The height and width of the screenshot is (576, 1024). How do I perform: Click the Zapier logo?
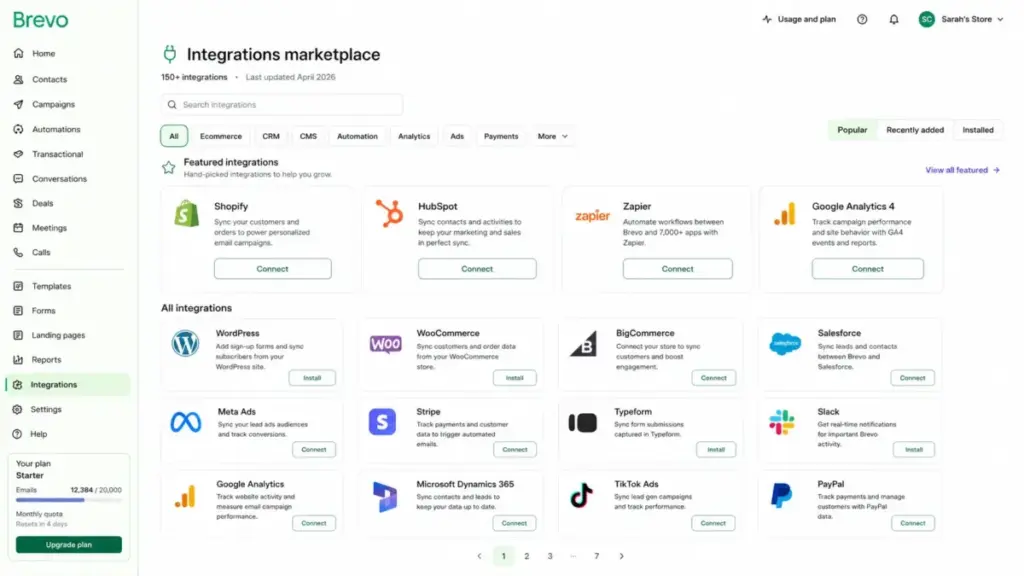592,216
